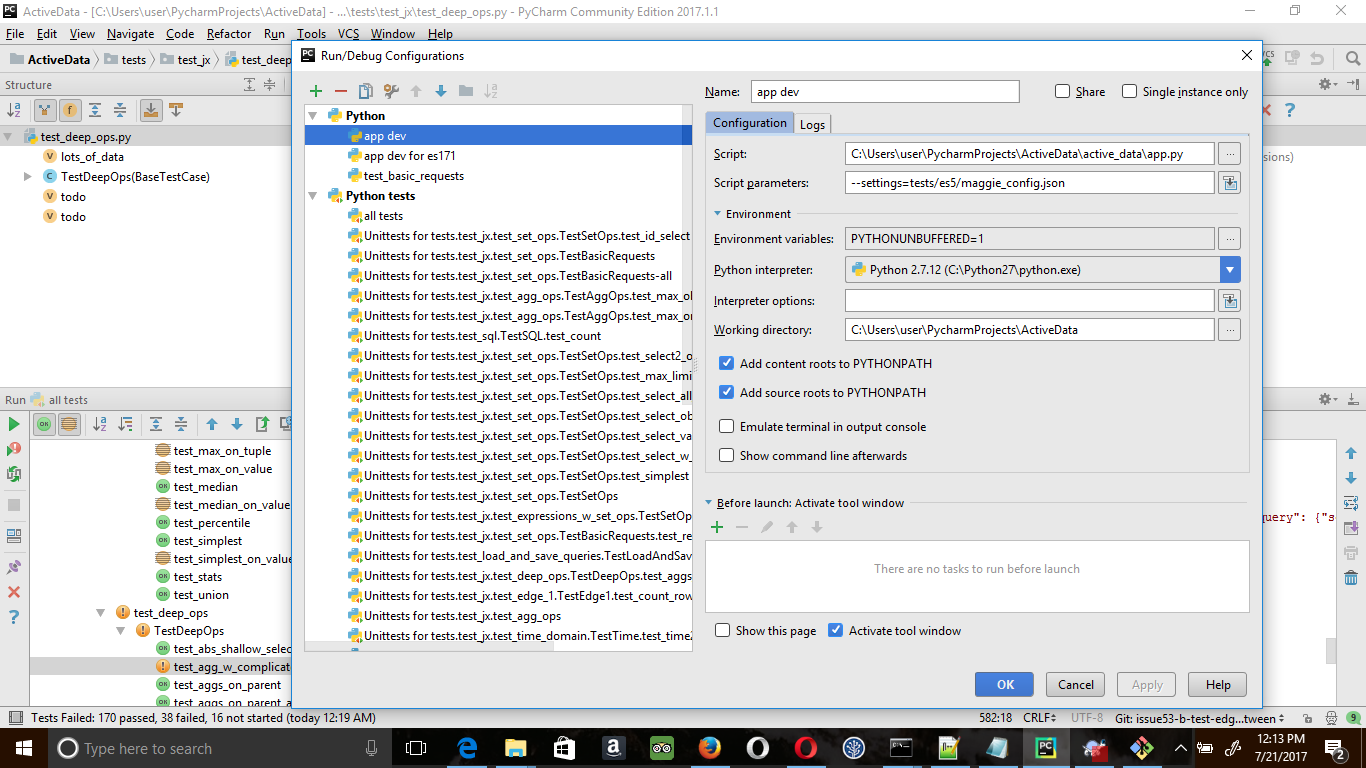Collapse test_deep_ops.py node in Structure
The height and width of the screenshot is (768, 1366).
coord(9,137)
